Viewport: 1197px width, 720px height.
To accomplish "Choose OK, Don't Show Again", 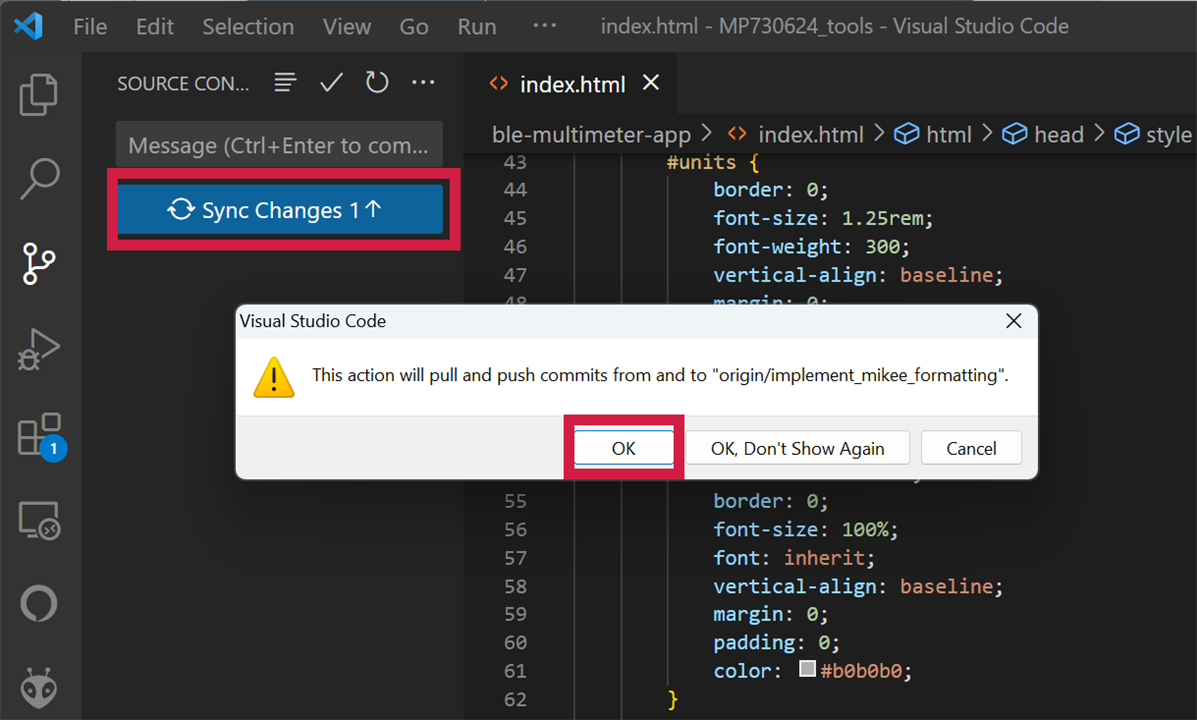I will (x=798, y=448).
